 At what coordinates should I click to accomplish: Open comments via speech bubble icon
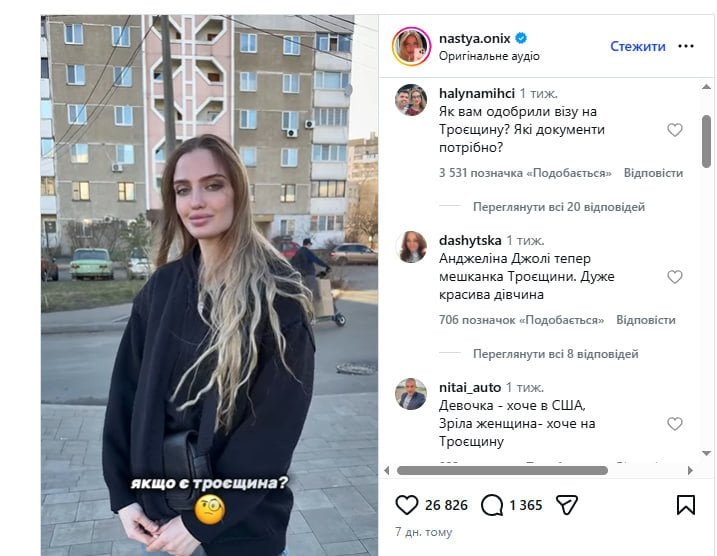pos(492,505)
